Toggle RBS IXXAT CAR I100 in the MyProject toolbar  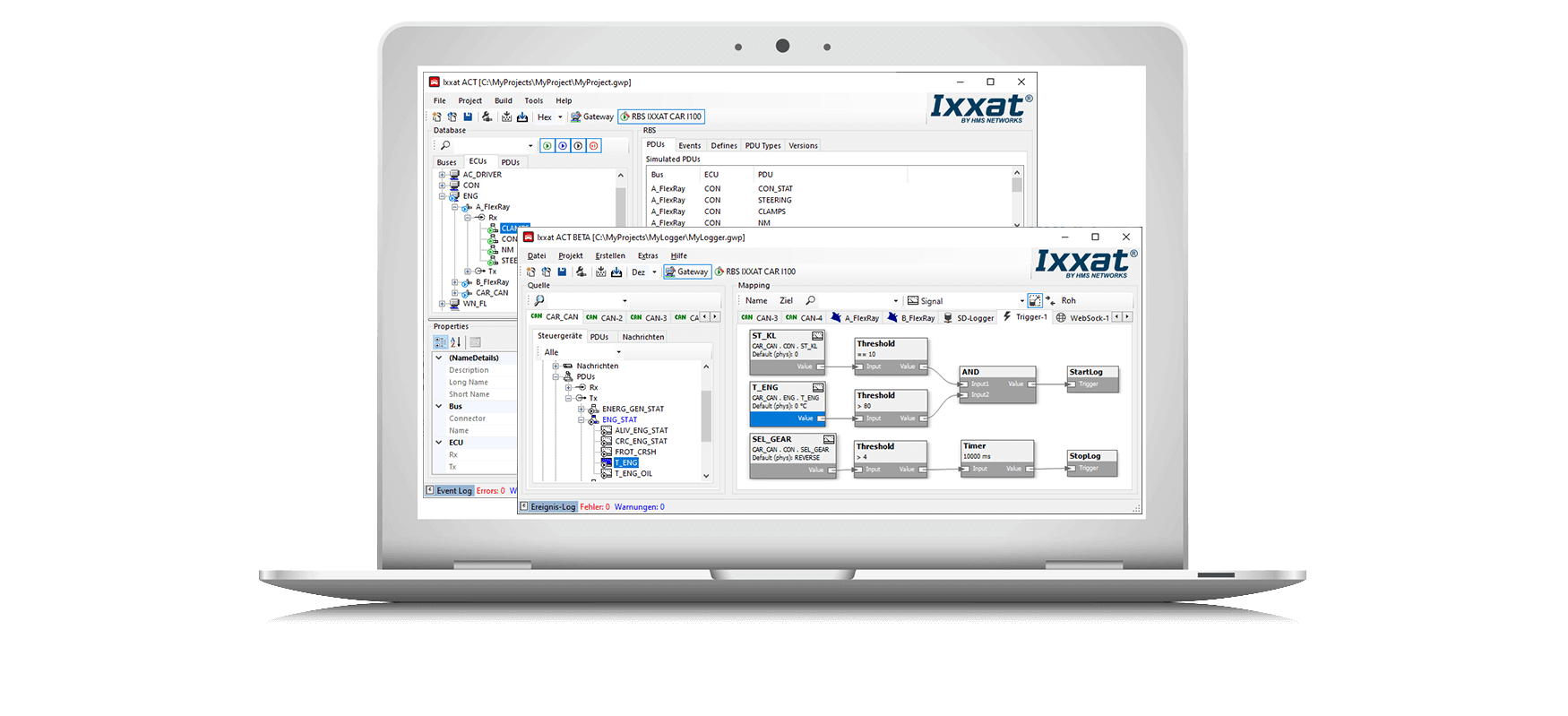661,116
